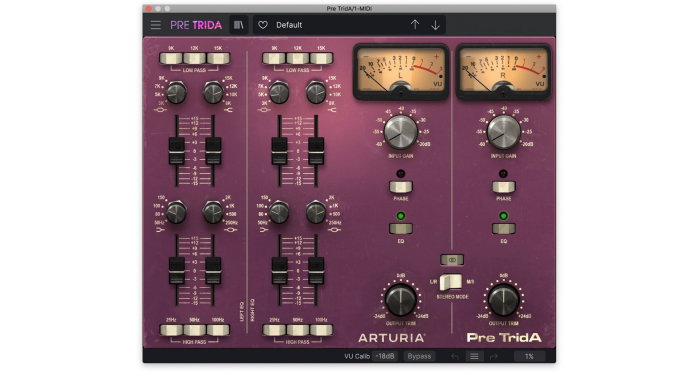The image size is (700, 372).
Task: Click Left EQ high shelf gain fader
Action: click(213, 151)
